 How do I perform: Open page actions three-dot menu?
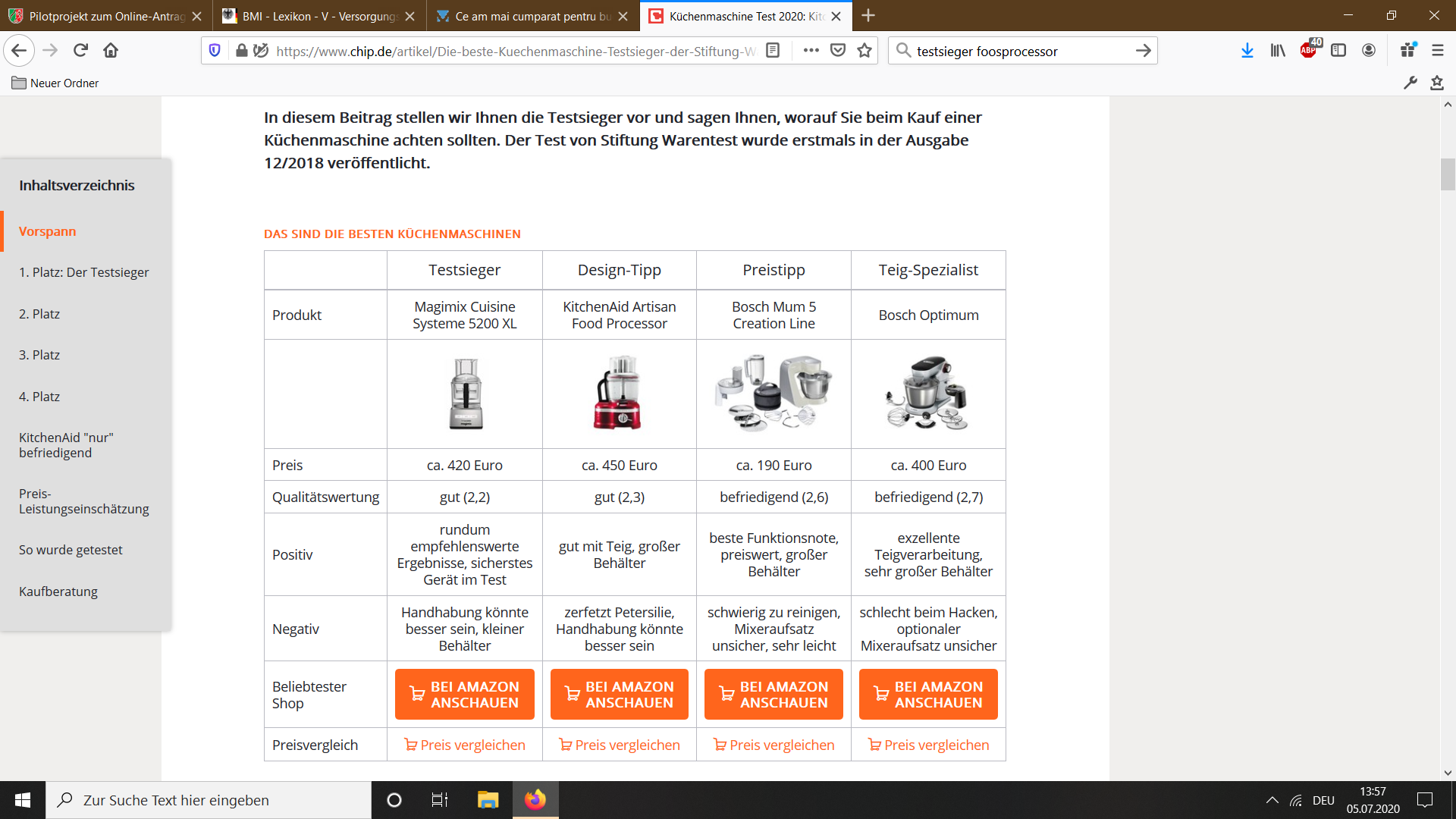[x=811, y=51]
